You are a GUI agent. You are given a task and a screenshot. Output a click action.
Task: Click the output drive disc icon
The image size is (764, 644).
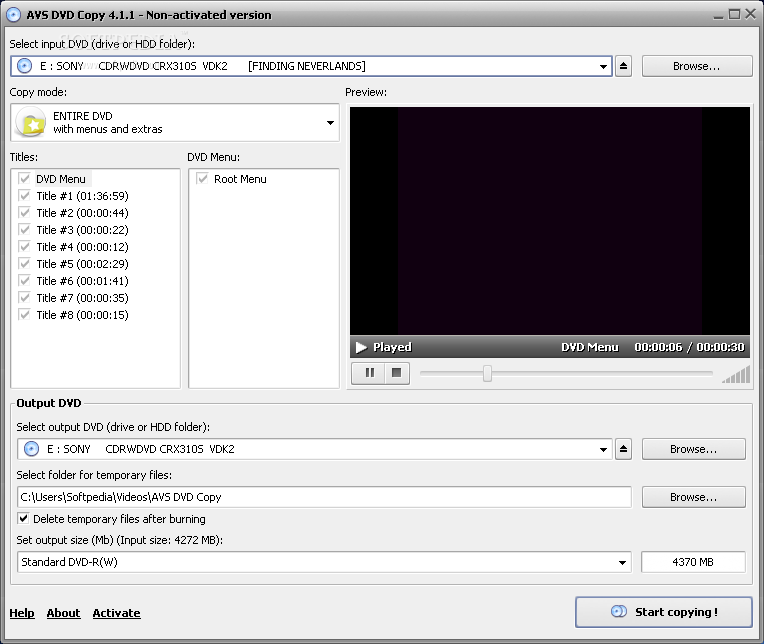point(31,449)
